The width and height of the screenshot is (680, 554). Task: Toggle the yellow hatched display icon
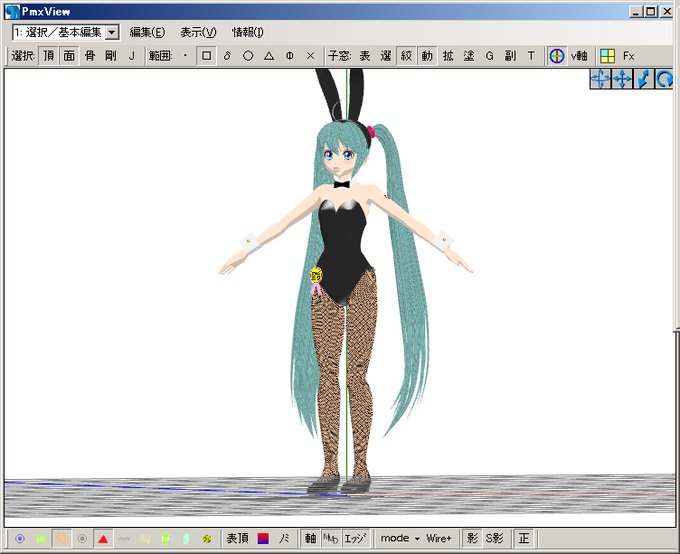tap(144, 539)
